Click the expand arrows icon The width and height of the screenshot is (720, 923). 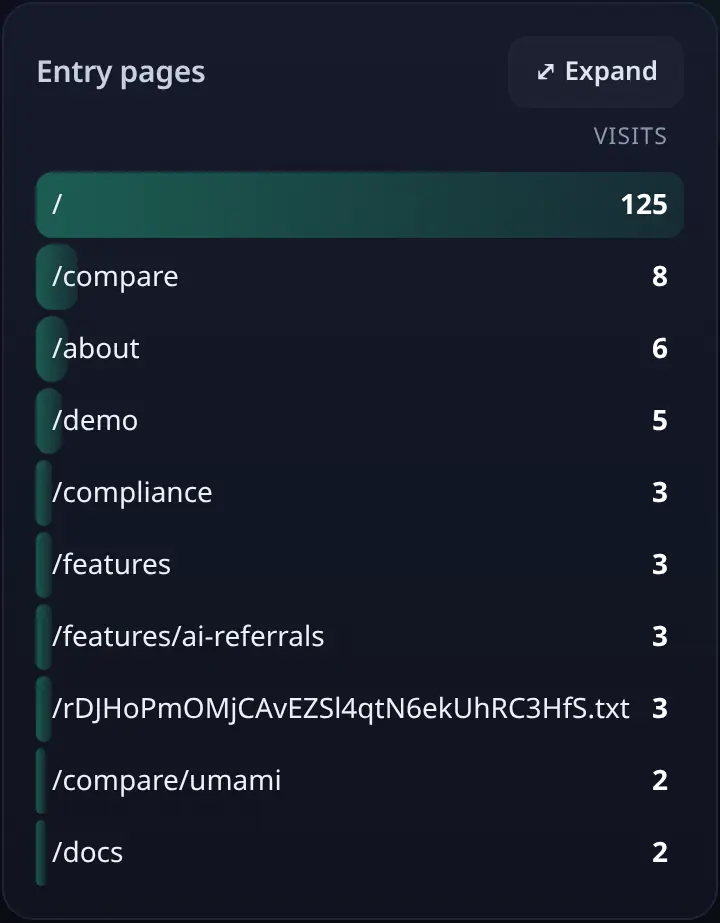[x=546, y=72]
